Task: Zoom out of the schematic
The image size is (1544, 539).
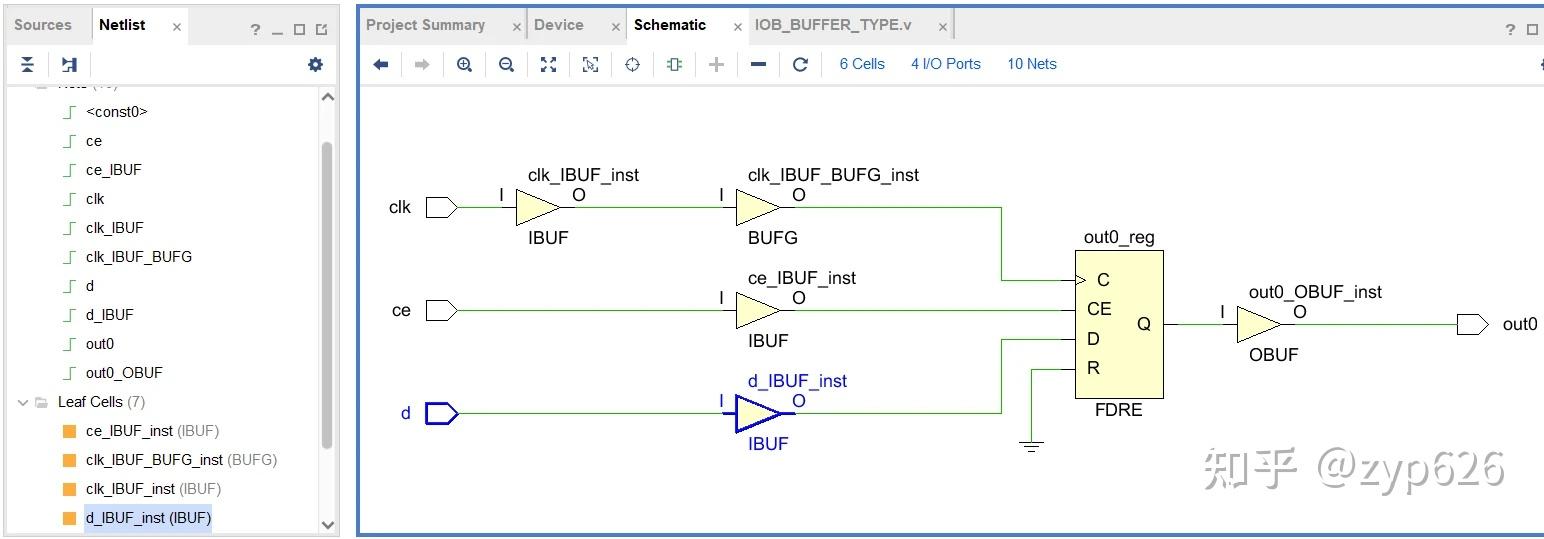Action: (506, 64)
